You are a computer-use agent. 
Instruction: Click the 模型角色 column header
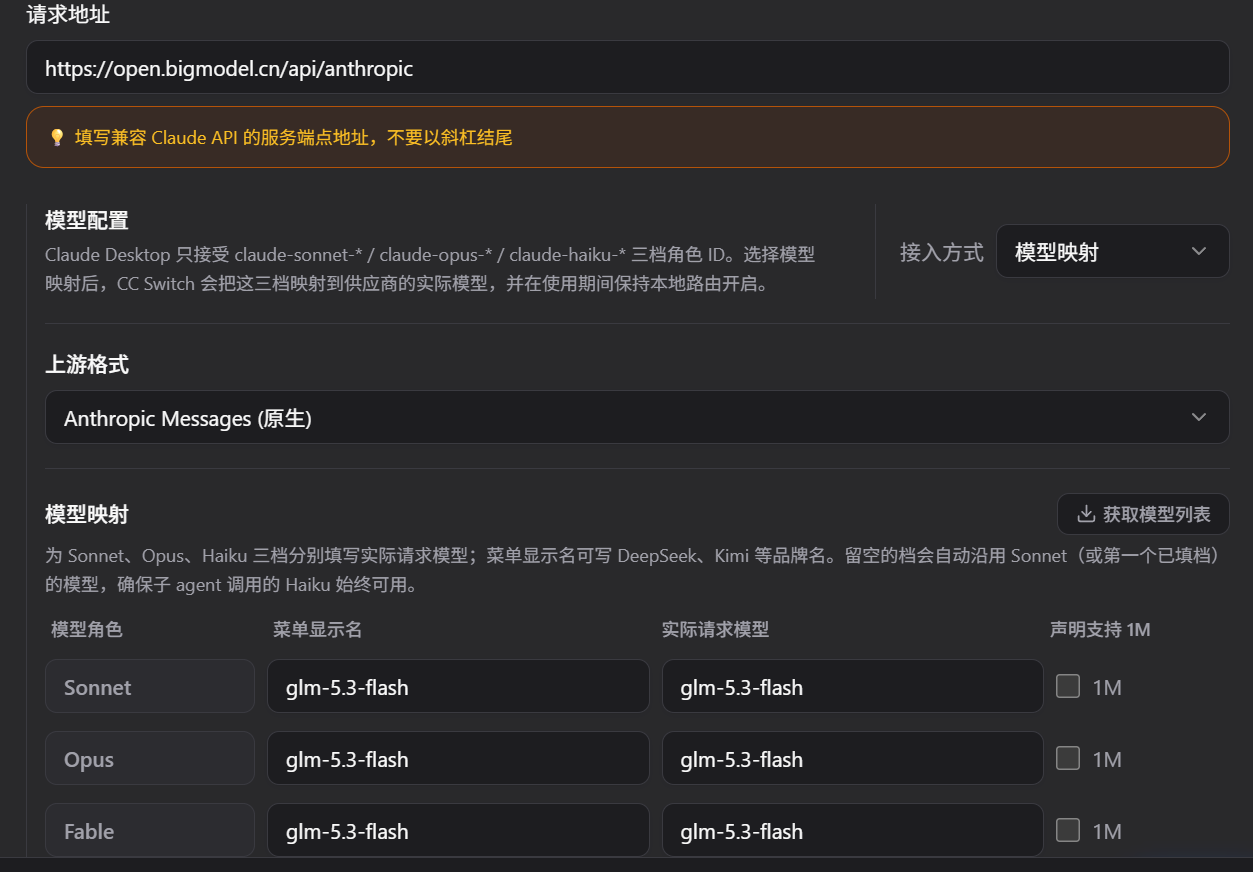tap(86, 629)
